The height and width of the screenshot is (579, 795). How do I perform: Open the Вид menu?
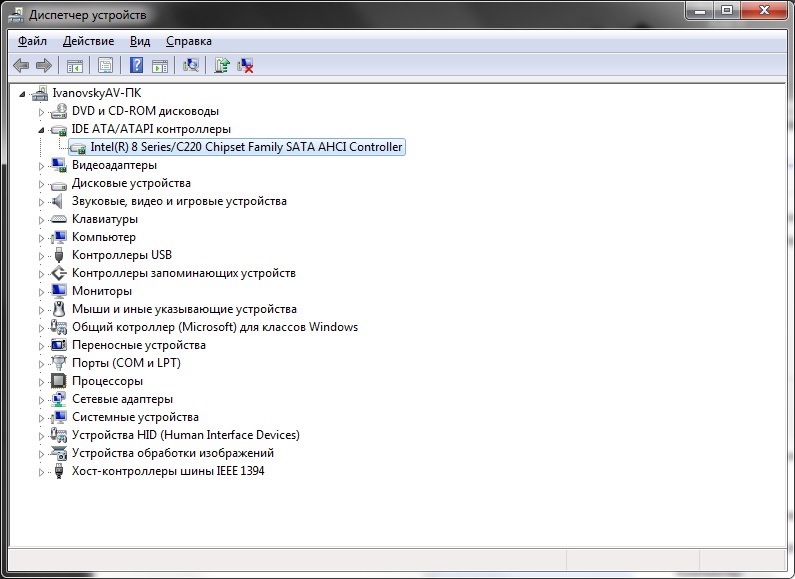click(x=140, y=41)
